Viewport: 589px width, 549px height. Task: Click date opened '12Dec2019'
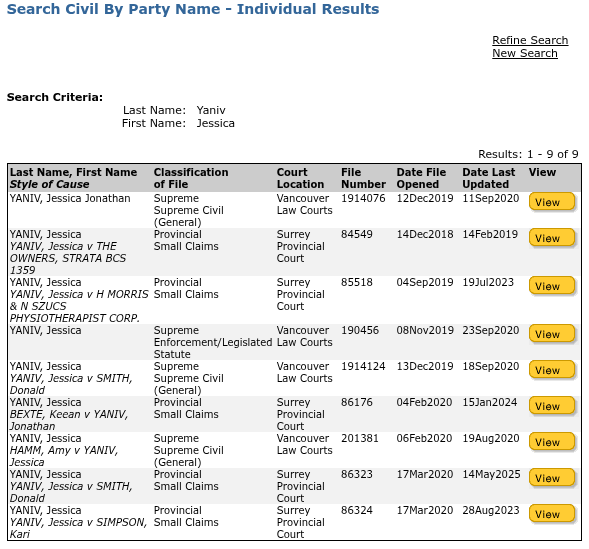(x=425, y=198)
